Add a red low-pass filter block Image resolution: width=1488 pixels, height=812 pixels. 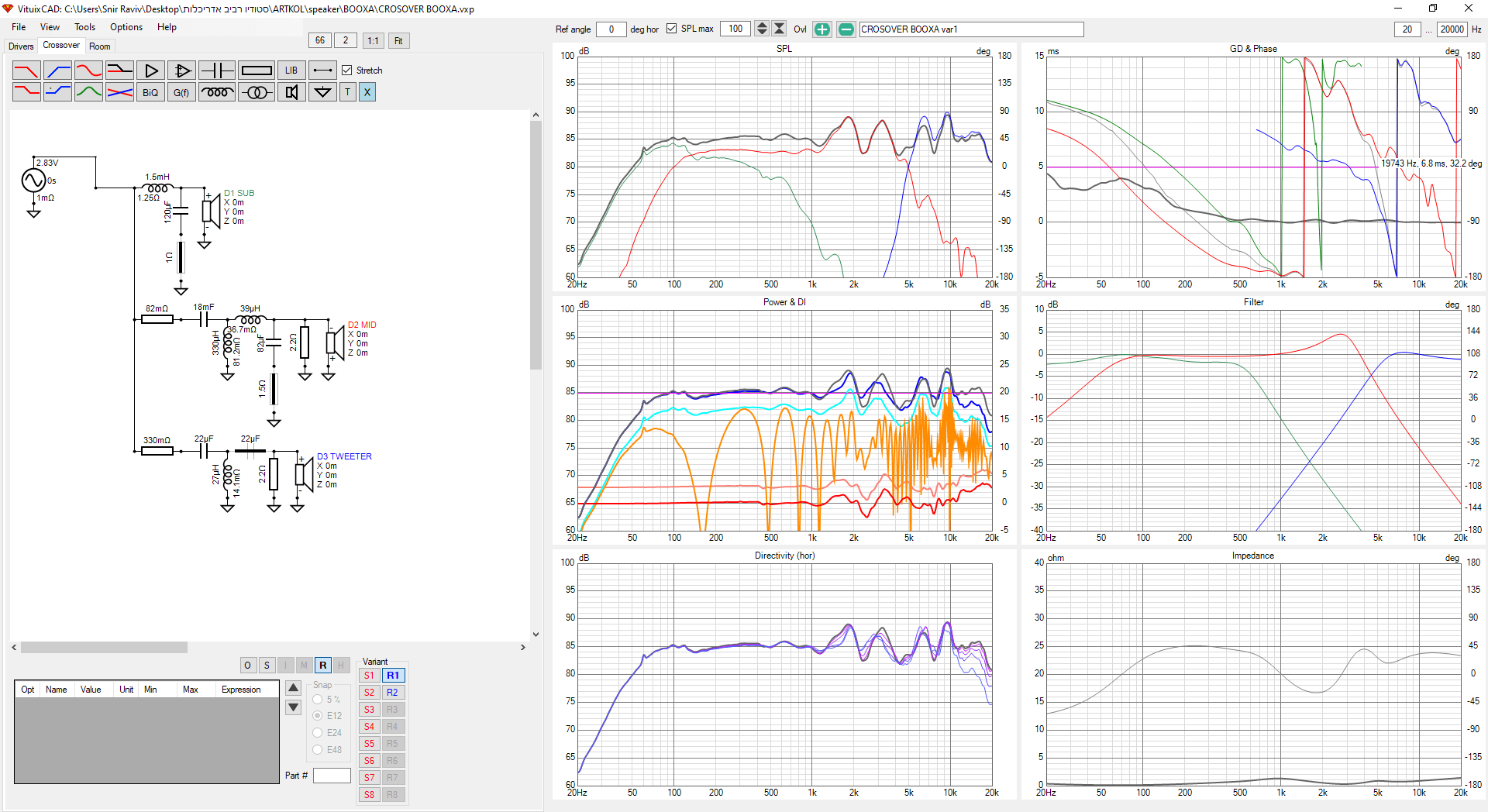coord(26,71)
